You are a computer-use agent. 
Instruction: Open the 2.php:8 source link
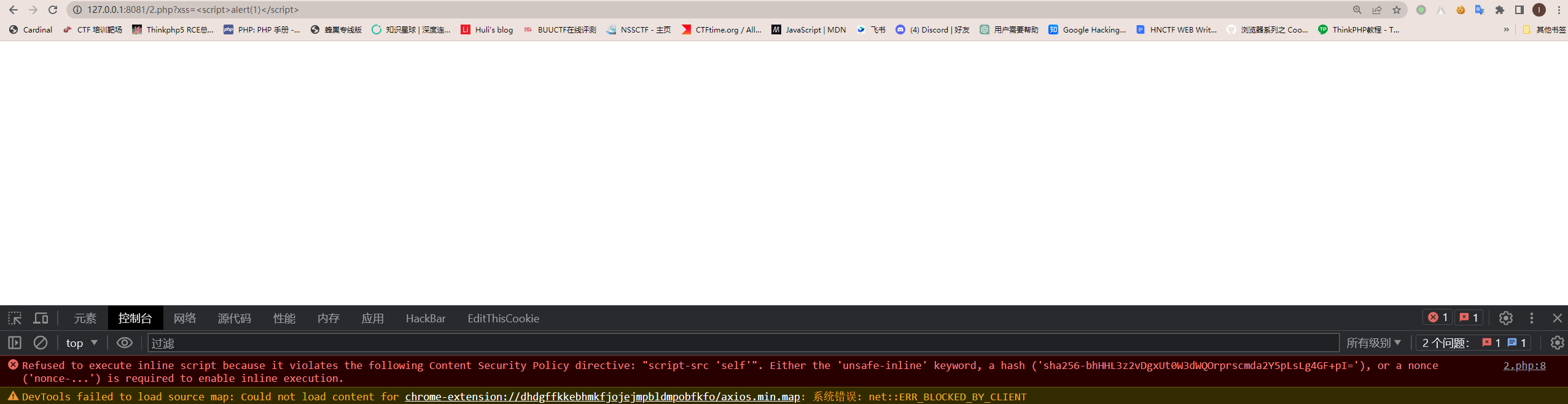pos(1524,365)
